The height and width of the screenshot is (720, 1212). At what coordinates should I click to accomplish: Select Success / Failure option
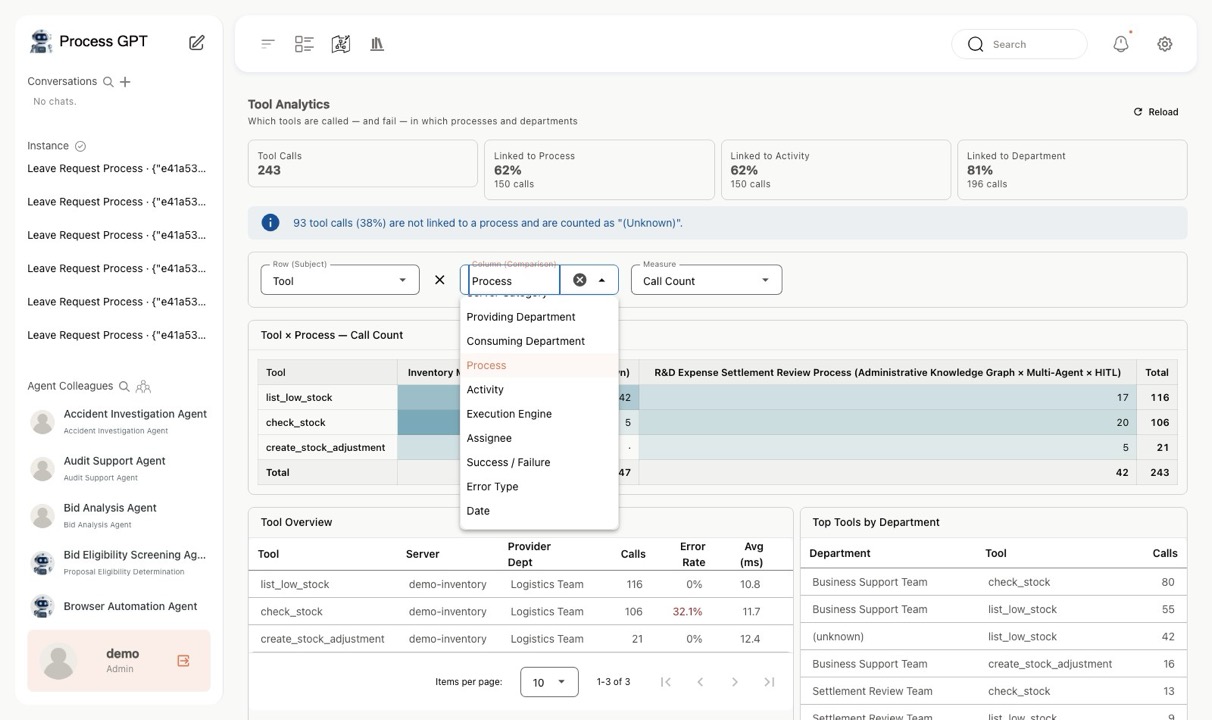pos(539,462)
